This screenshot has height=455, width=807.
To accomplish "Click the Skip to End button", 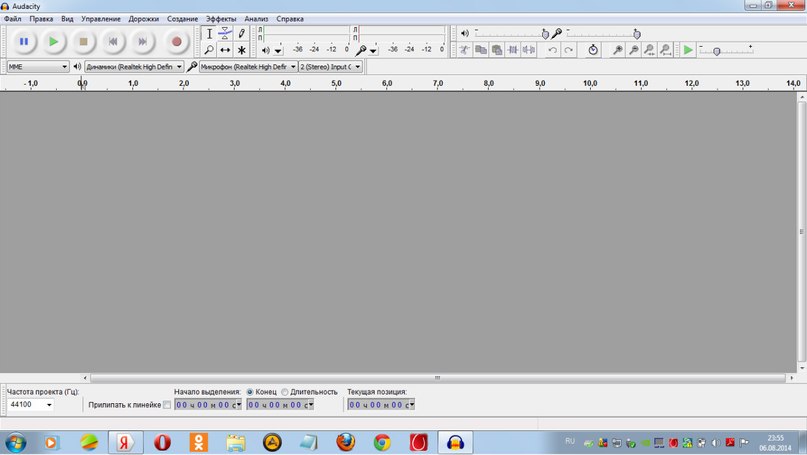I will [143, 42].
